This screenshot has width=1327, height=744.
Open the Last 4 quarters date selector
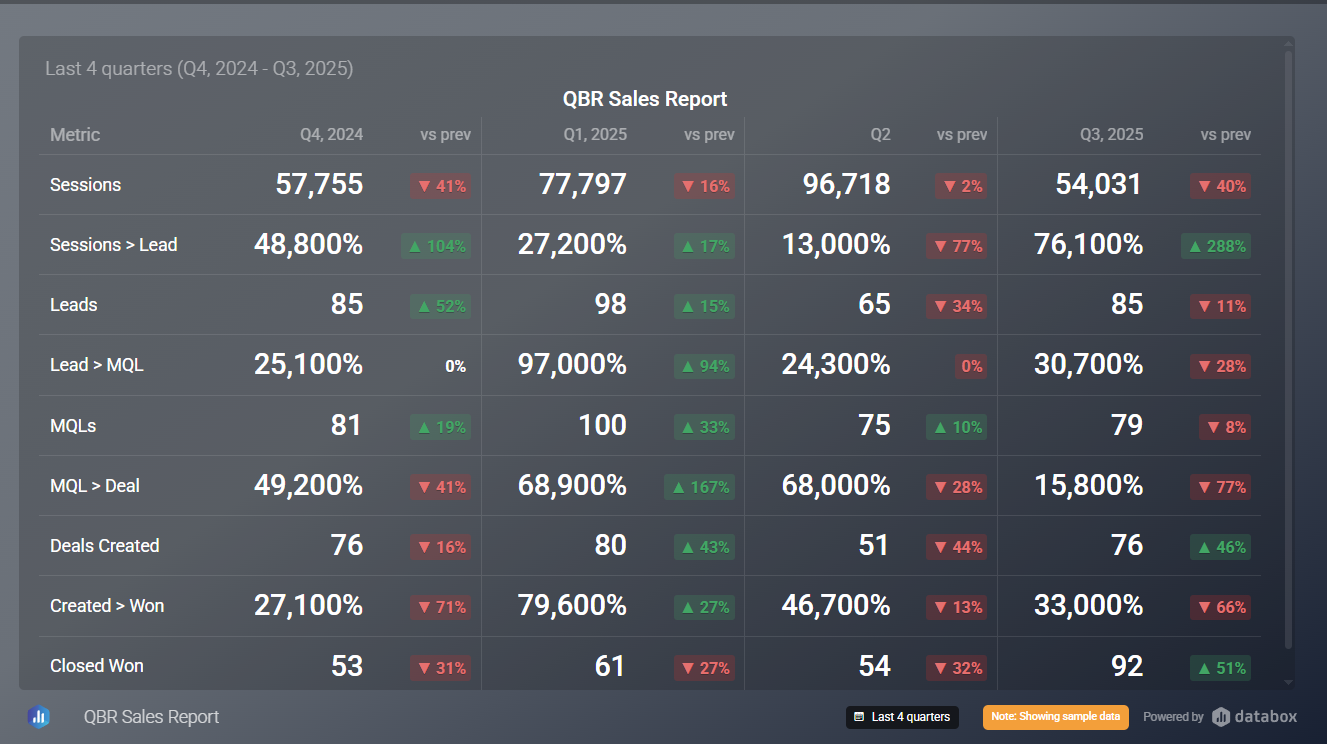[902, 717]
